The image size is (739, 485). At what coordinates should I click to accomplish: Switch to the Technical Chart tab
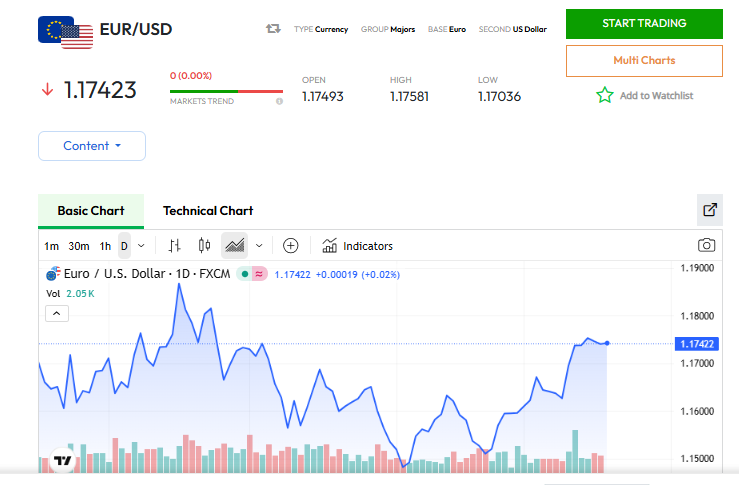pos(208,211)
